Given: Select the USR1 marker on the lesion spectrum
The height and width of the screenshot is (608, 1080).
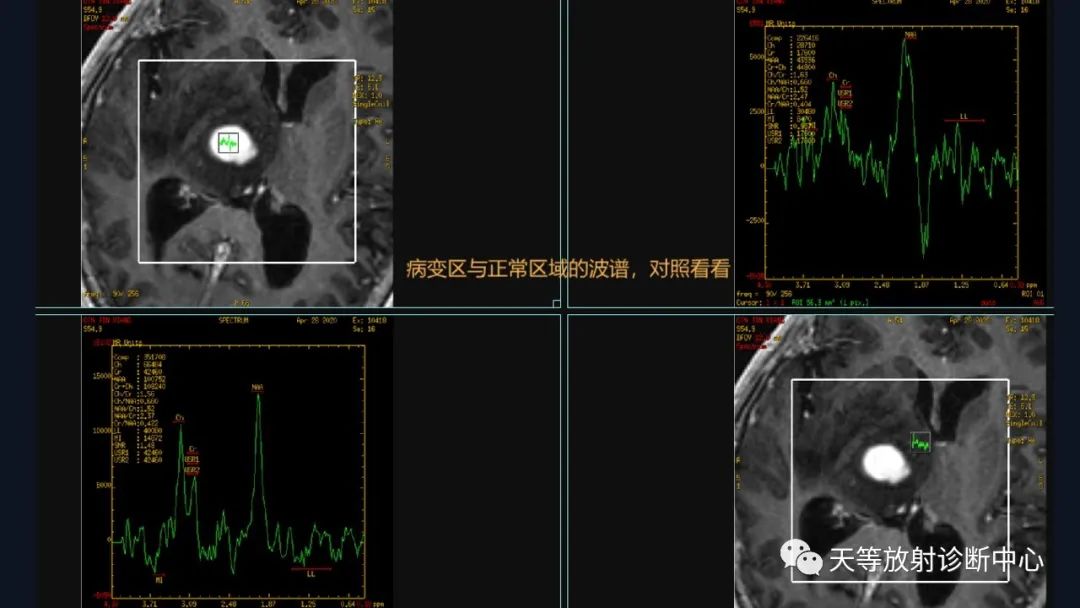Looking at the screenshot, I should pos(845,93).
